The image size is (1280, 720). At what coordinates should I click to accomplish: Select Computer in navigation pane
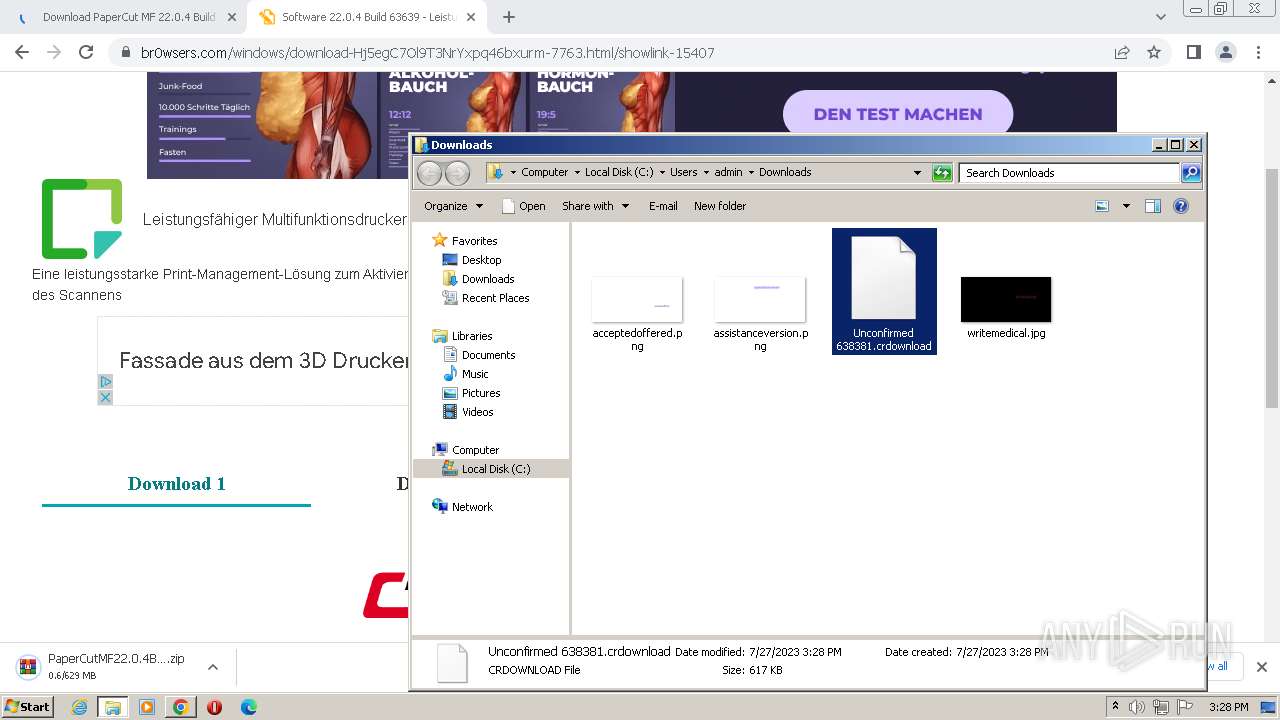[x=466, y=450]
